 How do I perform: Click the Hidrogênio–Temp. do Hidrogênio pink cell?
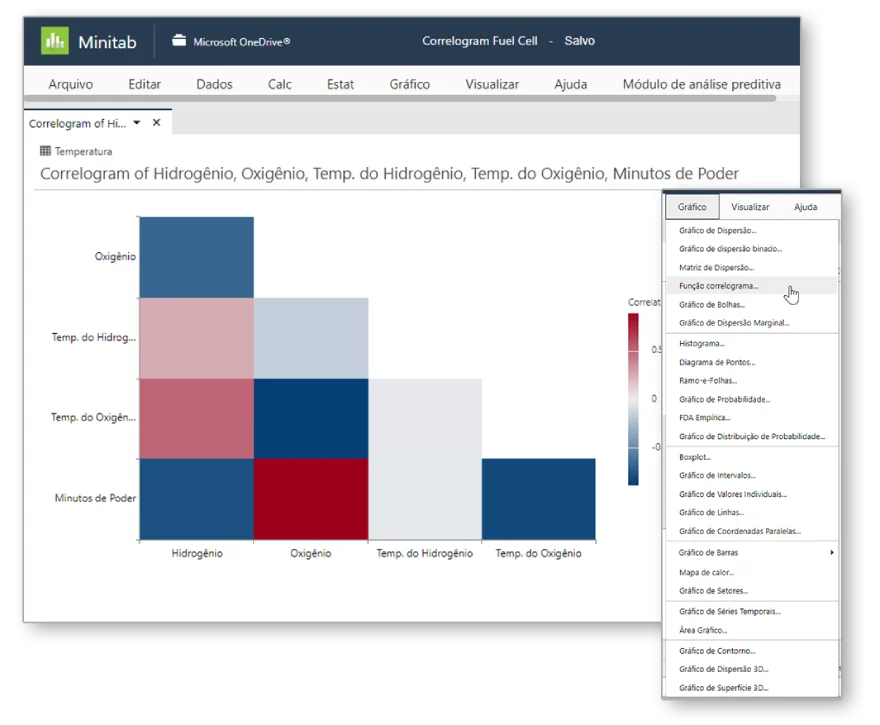tap(196, 338)
